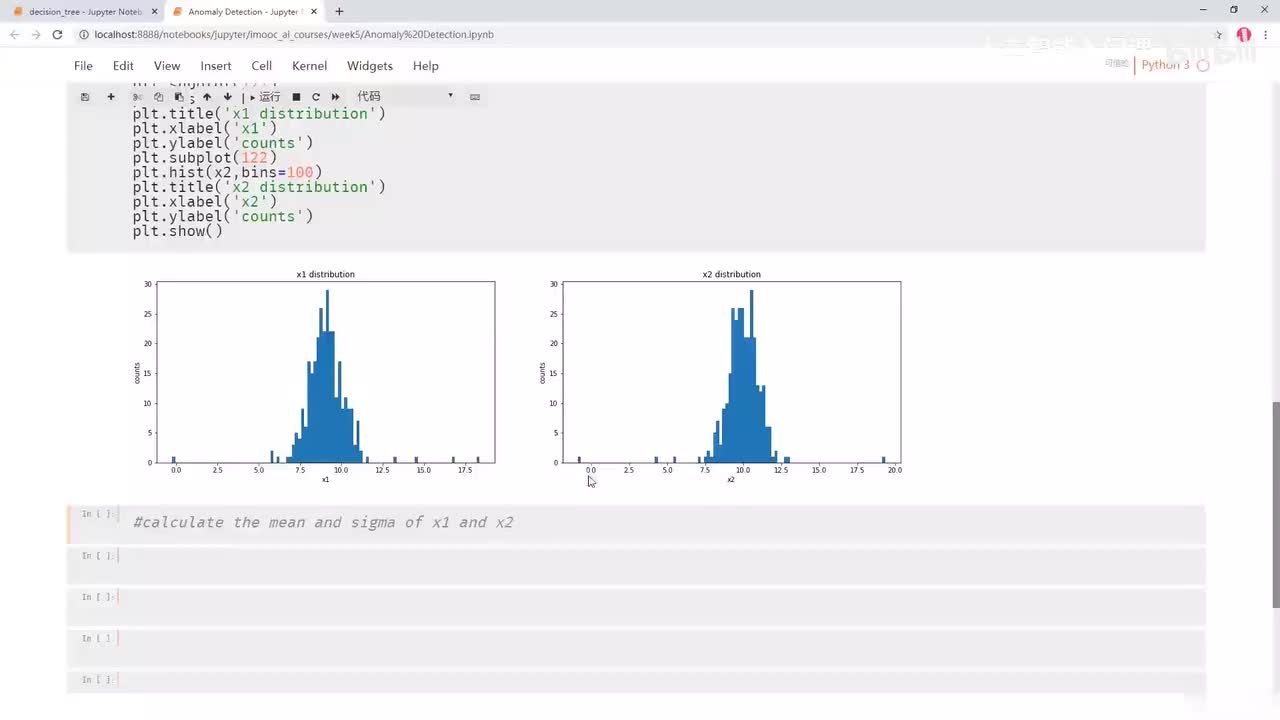Move selected cell up arrow
Viewport: 1280px width, 720px height.
207,97
